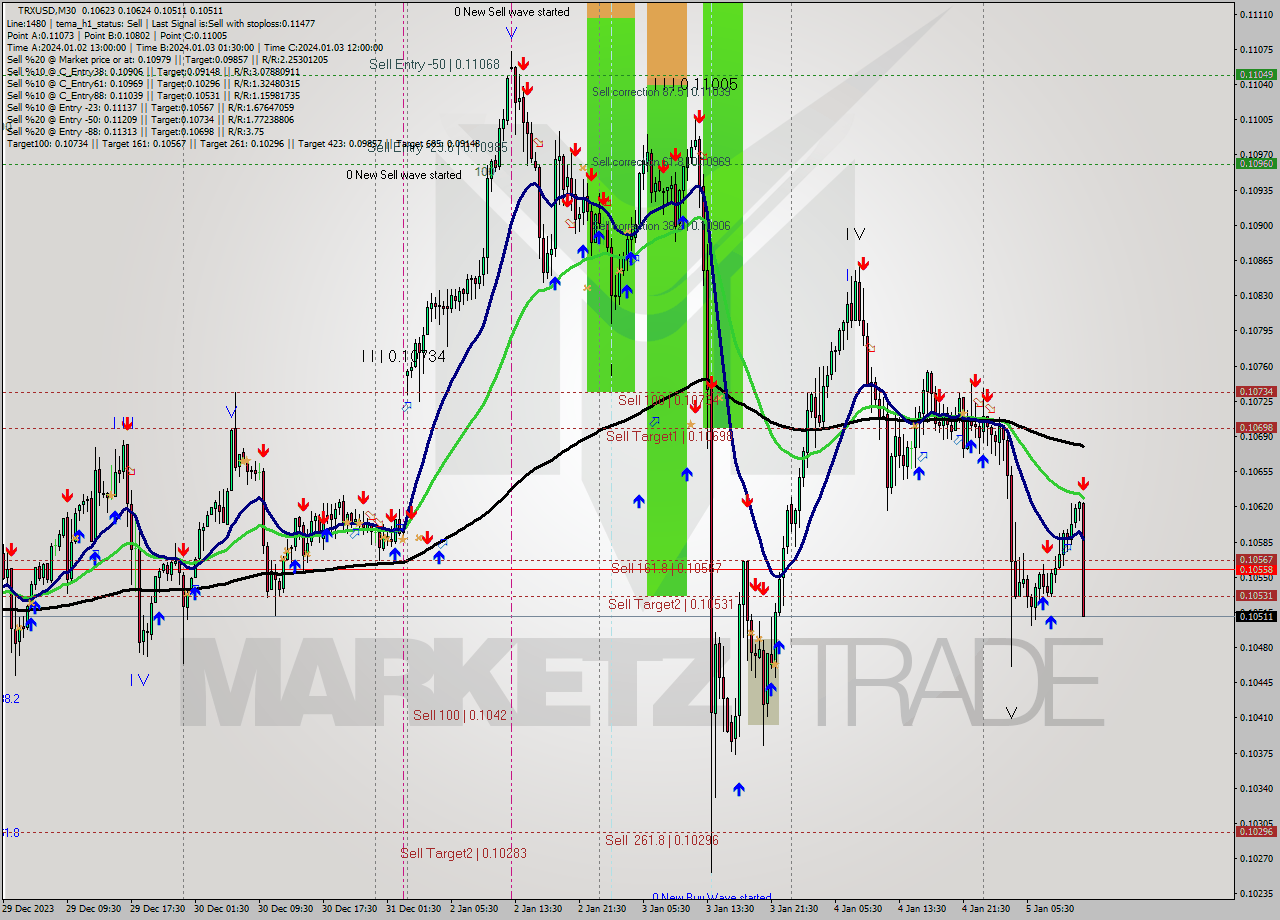Click the red 0.10567 price tag
This screenshot has height=920, width=1280.
click(x=1256, y=560)
